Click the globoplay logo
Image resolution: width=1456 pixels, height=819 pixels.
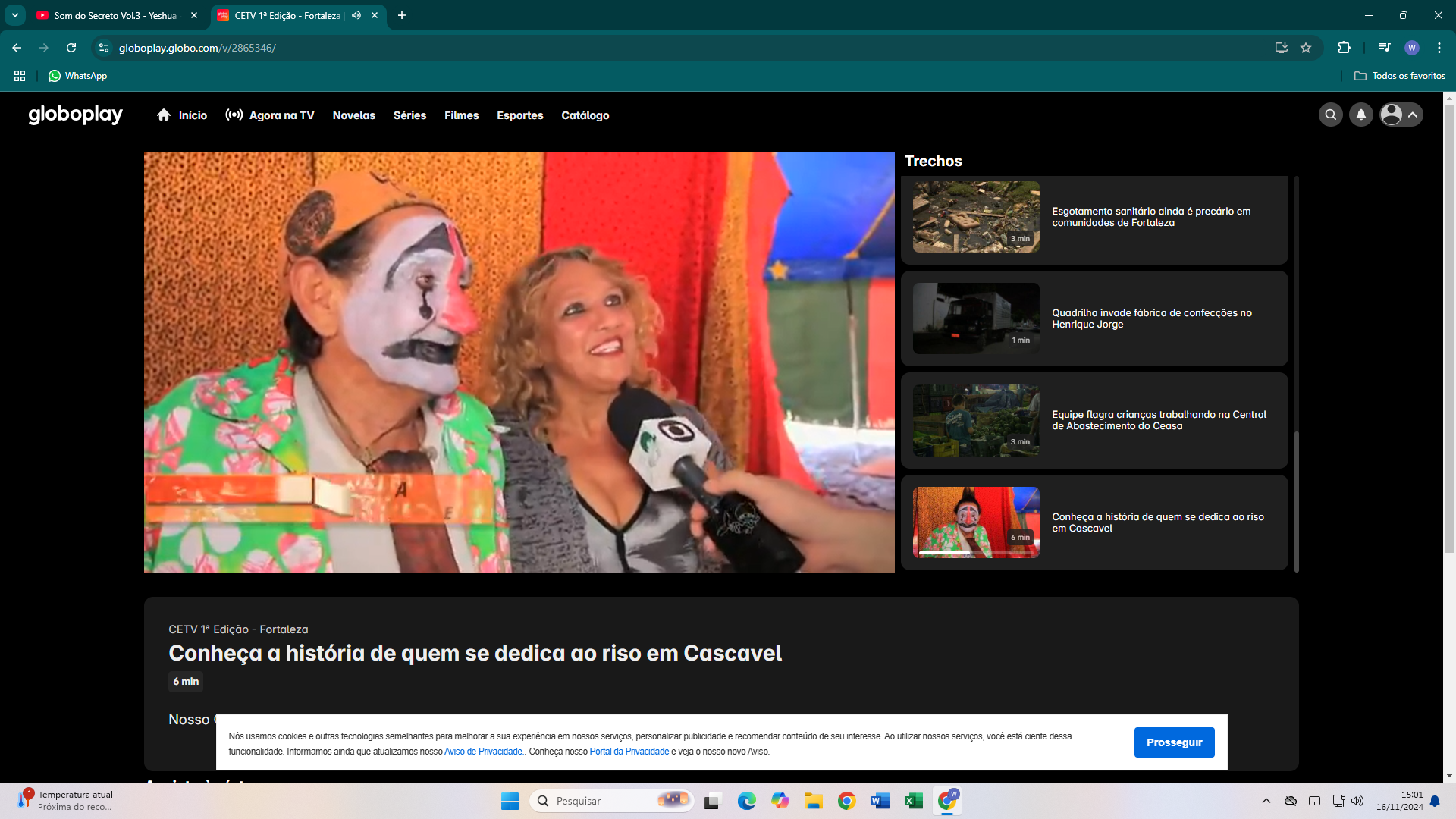pos(75,115)
